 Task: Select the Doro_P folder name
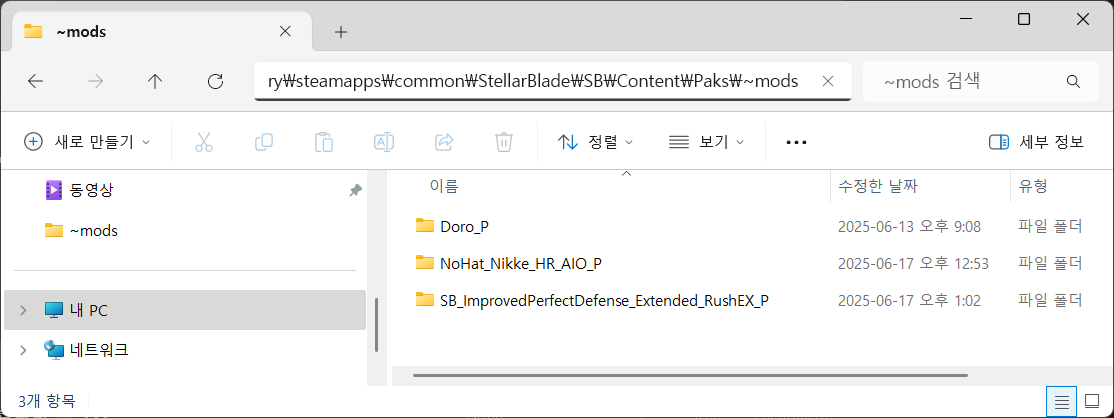point(465,226)
